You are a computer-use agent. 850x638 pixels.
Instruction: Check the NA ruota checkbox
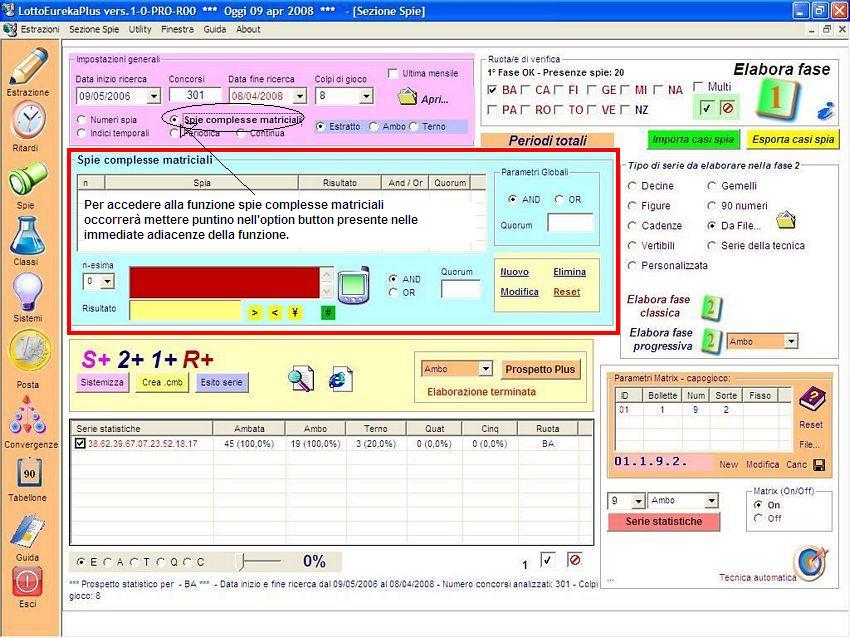tap(658, 90)
